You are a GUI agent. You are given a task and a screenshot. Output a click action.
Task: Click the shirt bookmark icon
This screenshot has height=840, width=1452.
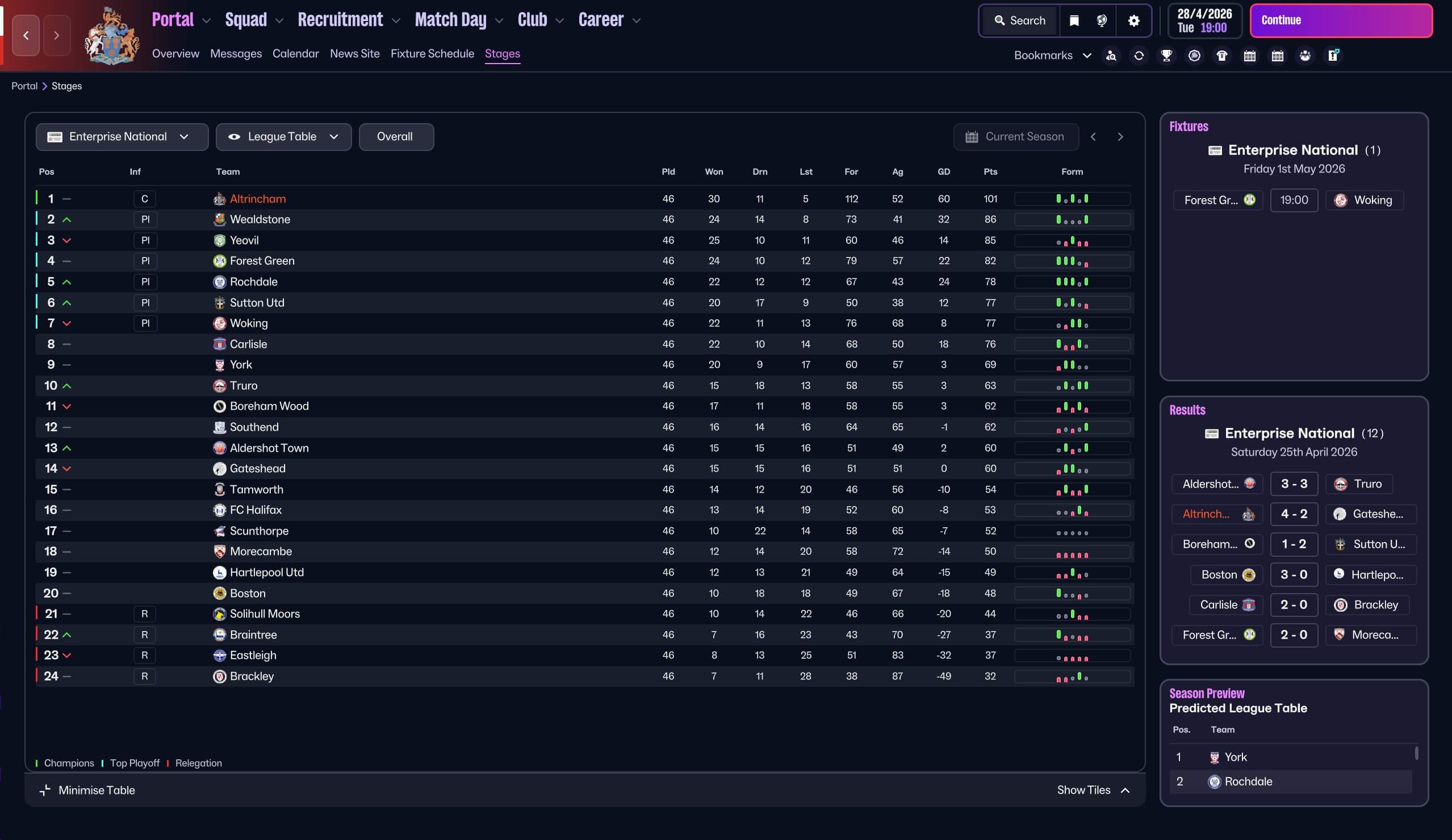tap(1221, 55)
